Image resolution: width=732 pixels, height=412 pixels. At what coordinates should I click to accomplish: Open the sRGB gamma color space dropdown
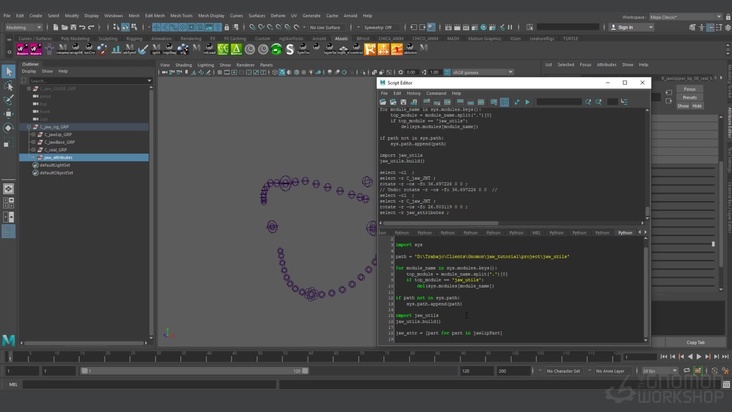point(480,72)
